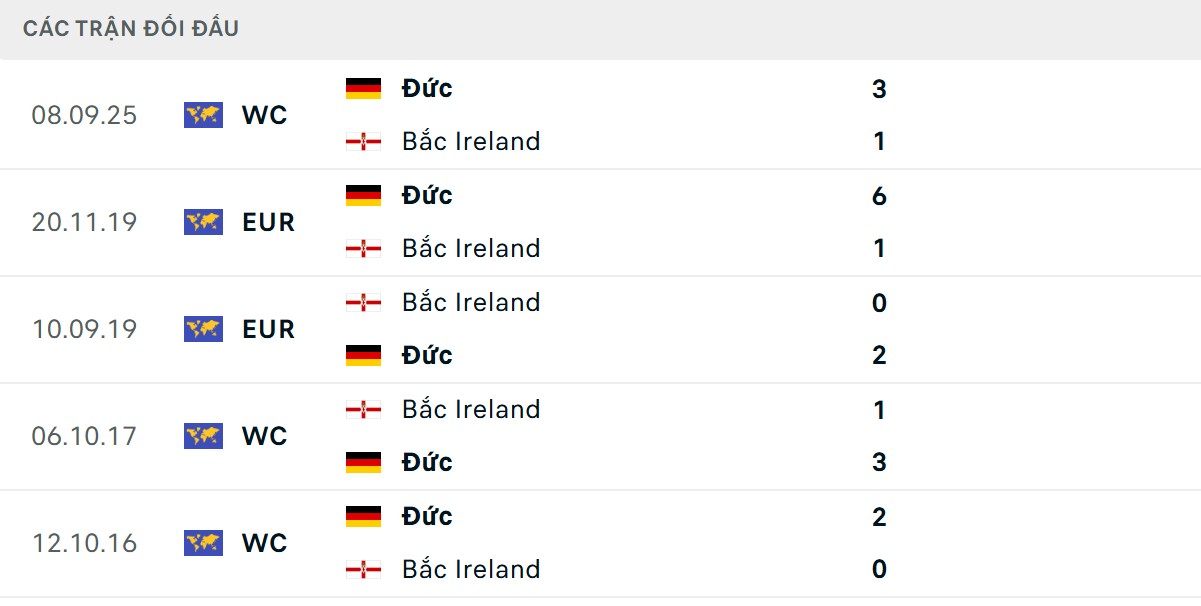Select the WC label of 08.09.25 match

(264, 115)
